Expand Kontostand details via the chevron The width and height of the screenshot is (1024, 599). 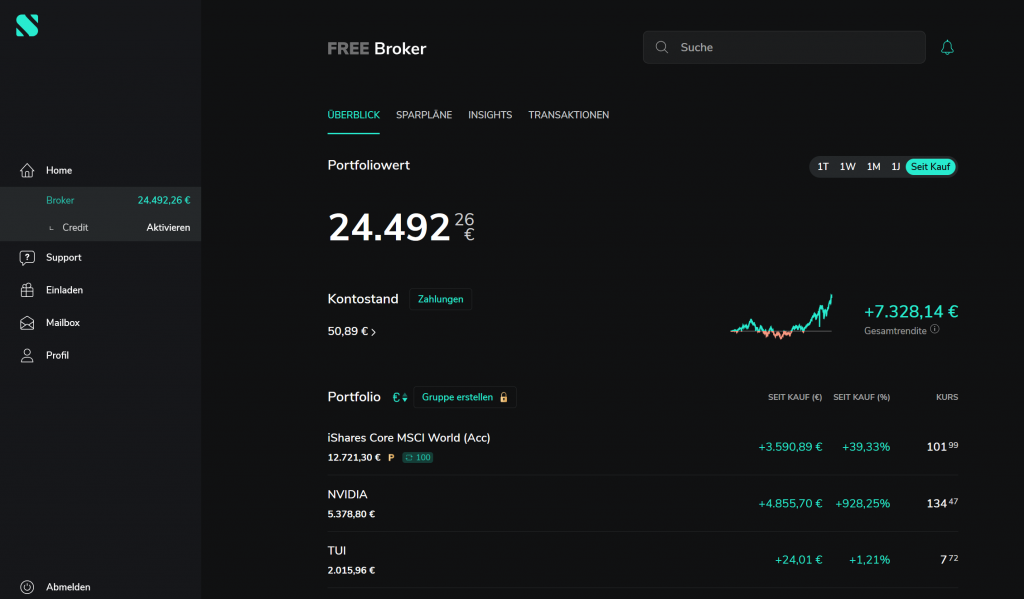point(374,329)
